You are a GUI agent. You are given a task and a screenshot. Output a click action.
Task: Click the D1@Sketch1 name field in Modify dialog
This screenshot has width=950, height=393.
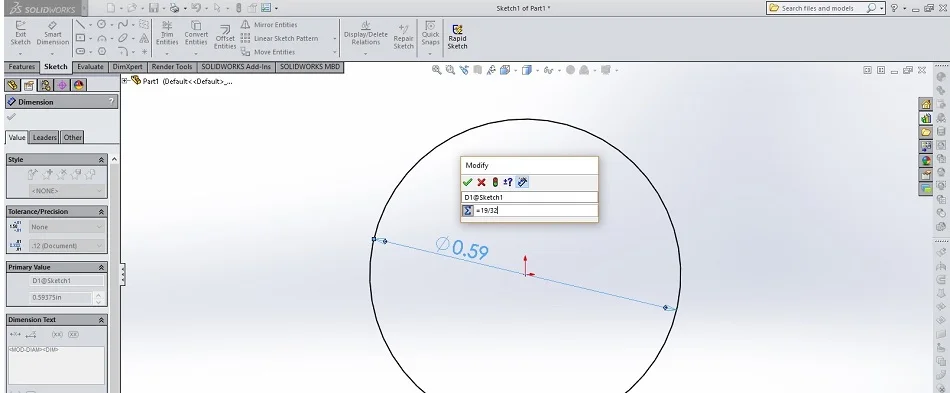tap(530, 197)
